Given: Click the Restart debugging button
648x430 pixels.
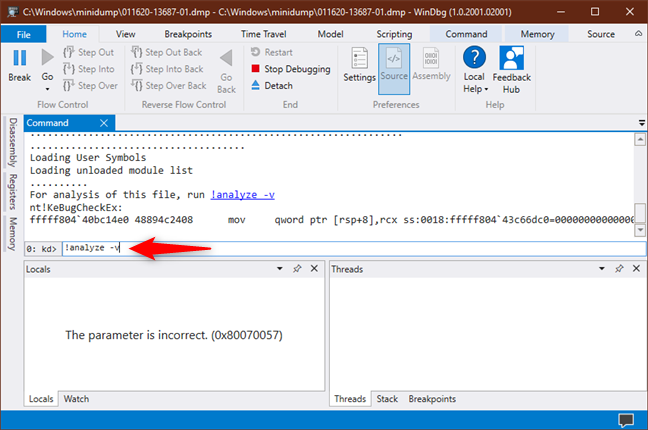Looking at the screenshot, I should [x=272, y=53].
